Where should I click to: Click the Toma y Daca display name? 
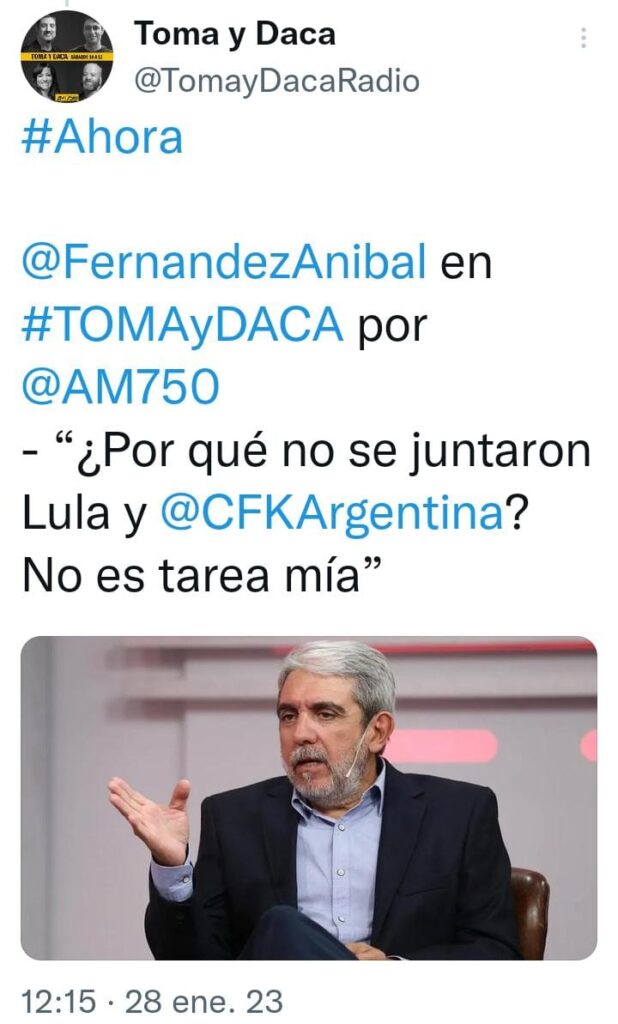click(235, 34)
